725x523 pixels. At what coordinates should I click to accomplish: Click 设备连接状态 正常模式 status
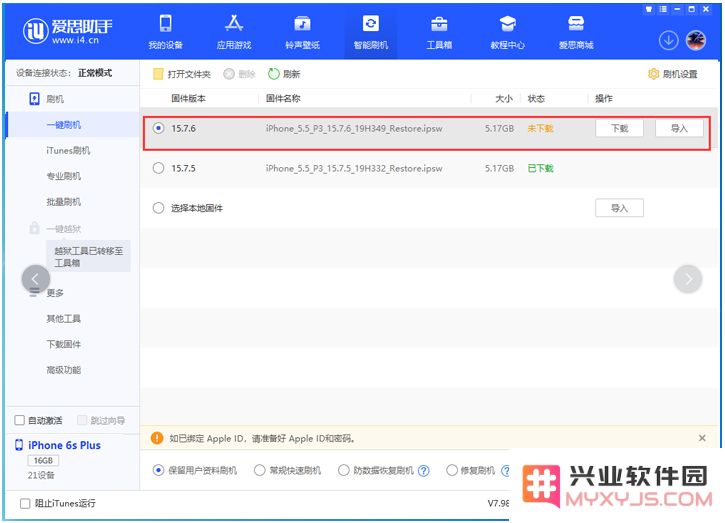click(x=64, y=73)
